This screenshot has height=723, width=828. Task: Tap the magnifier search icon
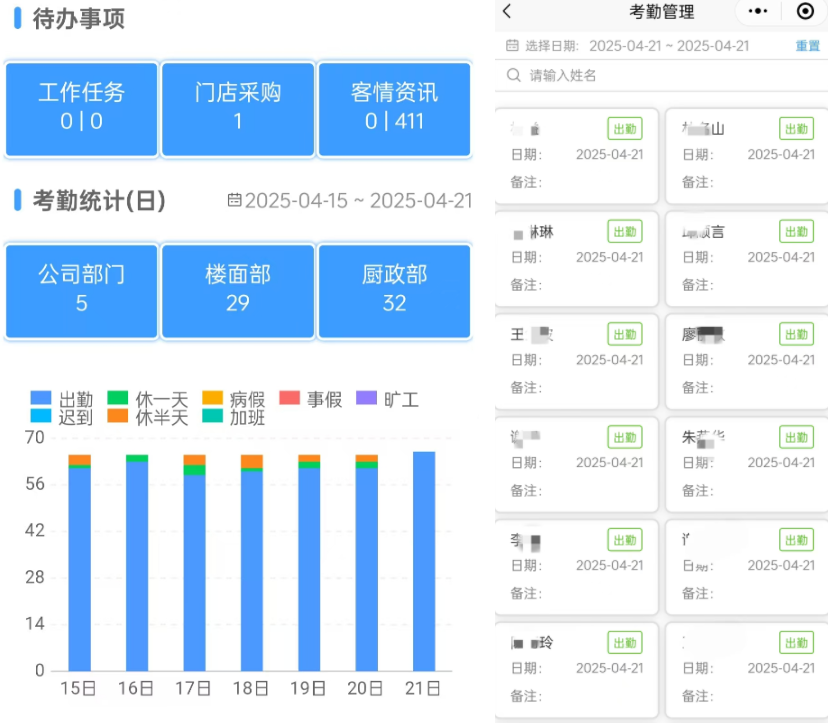[514, 75]
